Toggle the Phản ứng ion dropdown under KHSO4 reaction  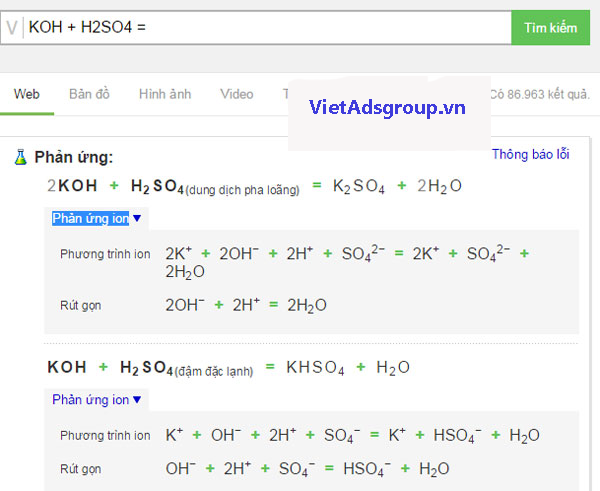click(x=97, y=399)
